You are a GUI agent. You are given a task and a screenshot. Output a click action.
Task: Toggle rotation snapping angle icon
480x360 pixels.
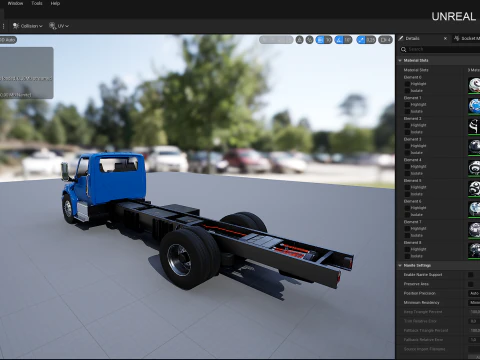(339, 40)
